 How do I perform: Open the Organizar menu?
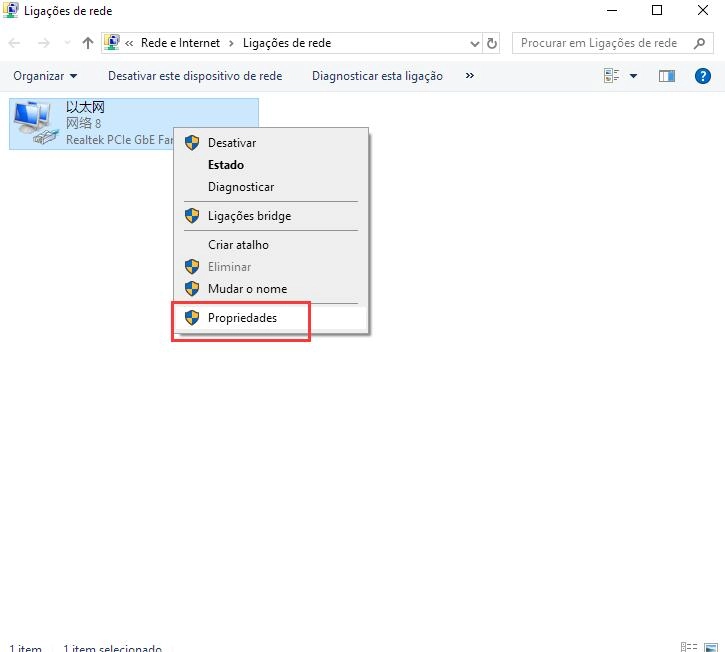[x=45, y=76]
